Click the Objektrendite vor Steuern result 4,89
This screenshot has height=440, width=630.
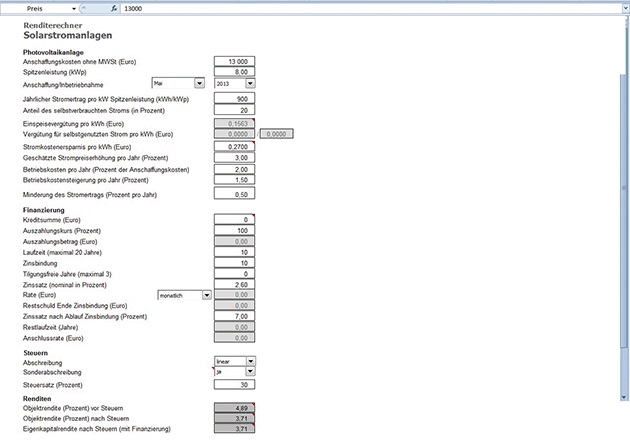point(235,407)
